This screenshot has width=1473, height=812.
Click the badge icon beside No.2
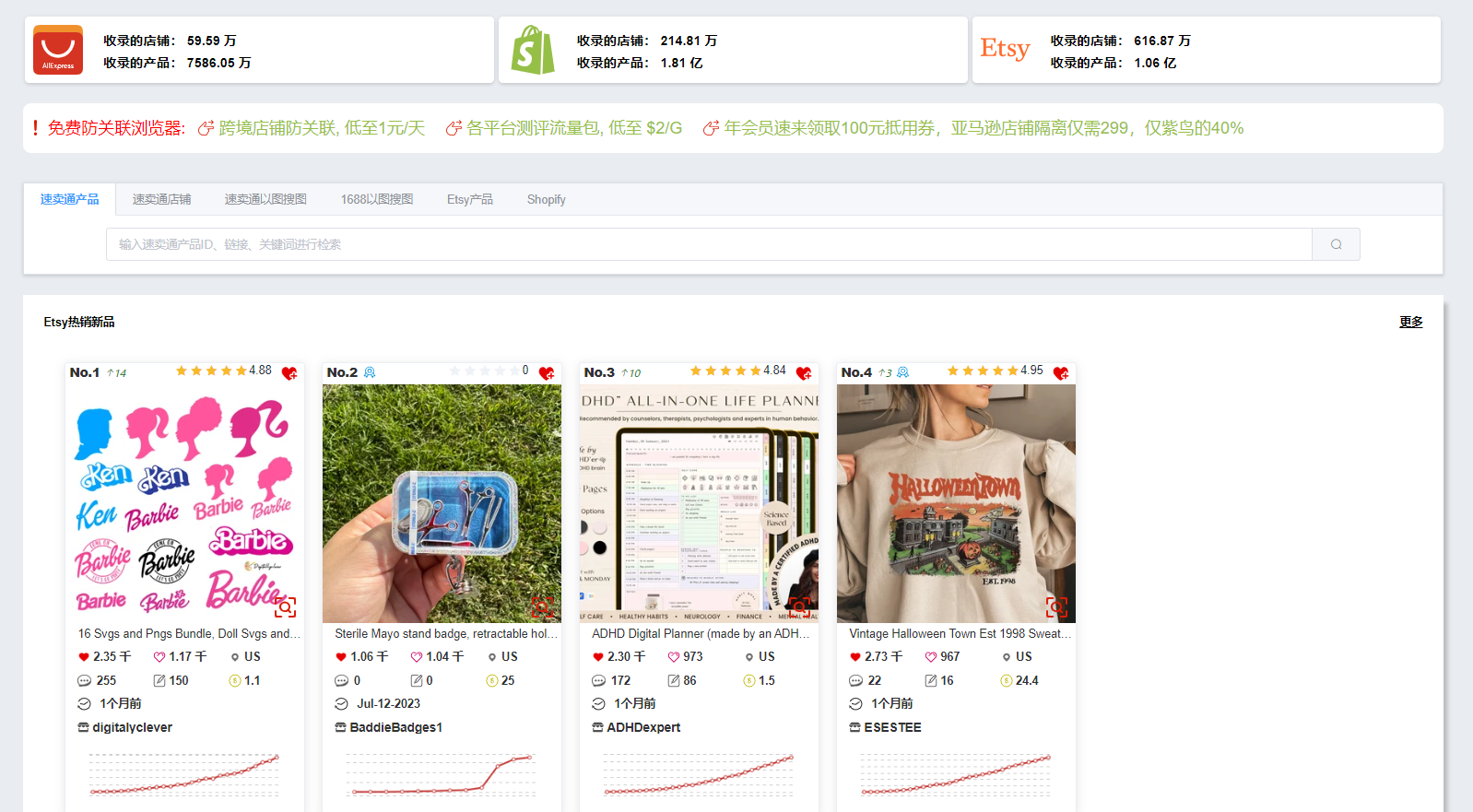[370, 372]
